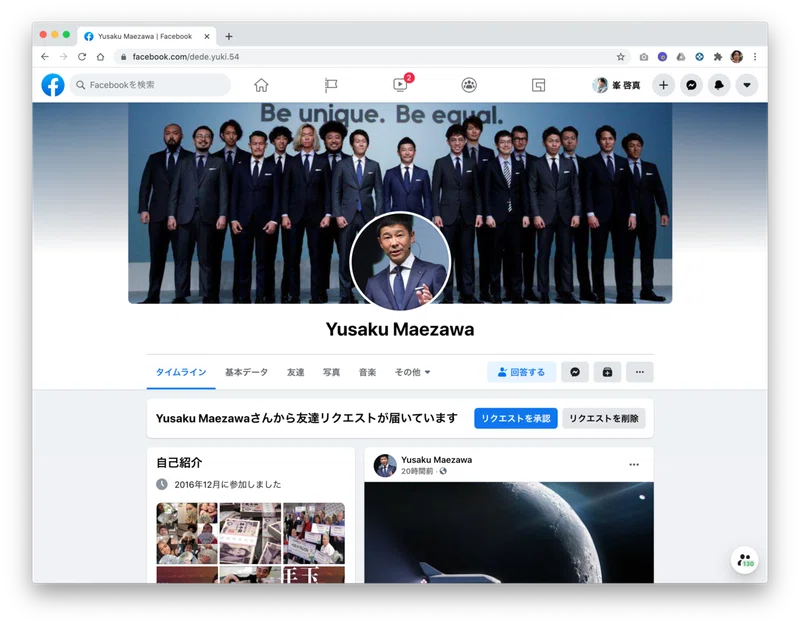800x626 pixels.
Task: Click the camera extension icon in toolbar
Action: (x=644, y=57)
